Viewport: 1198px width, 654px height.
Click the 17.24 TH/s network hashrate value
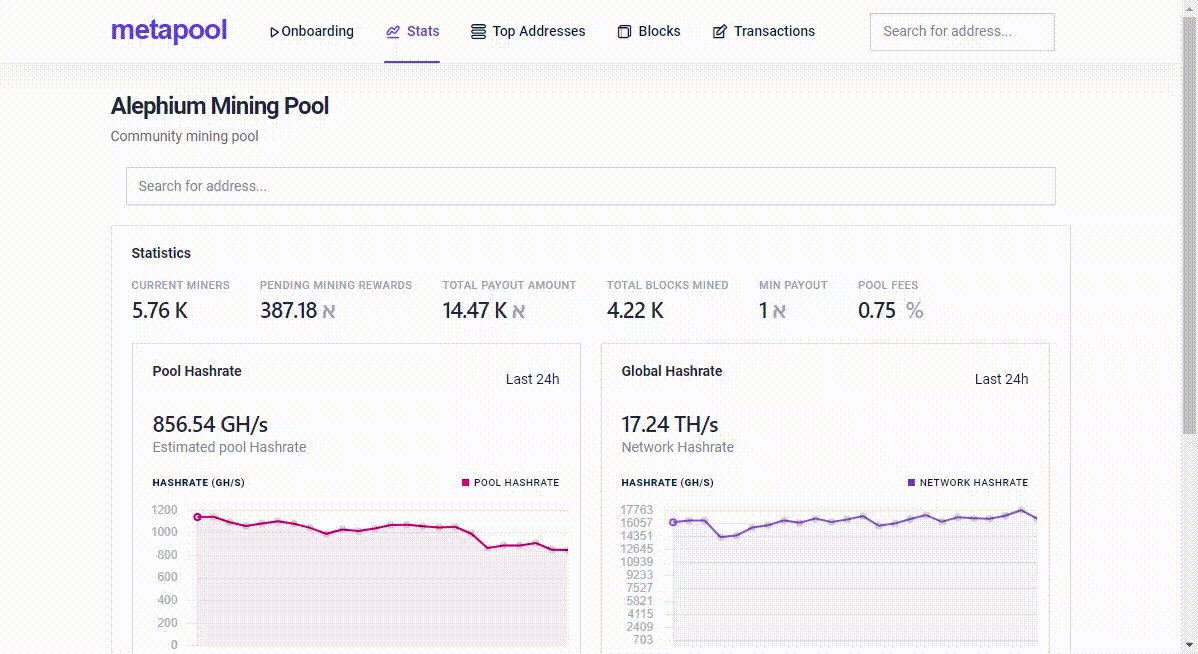(670, 424)
